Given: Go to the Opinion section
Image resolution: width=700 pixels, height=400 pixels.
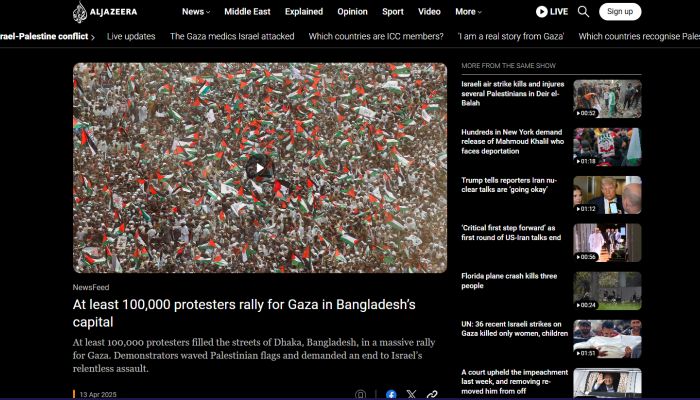Looking at the screenshot, I should tap(352, 12).
